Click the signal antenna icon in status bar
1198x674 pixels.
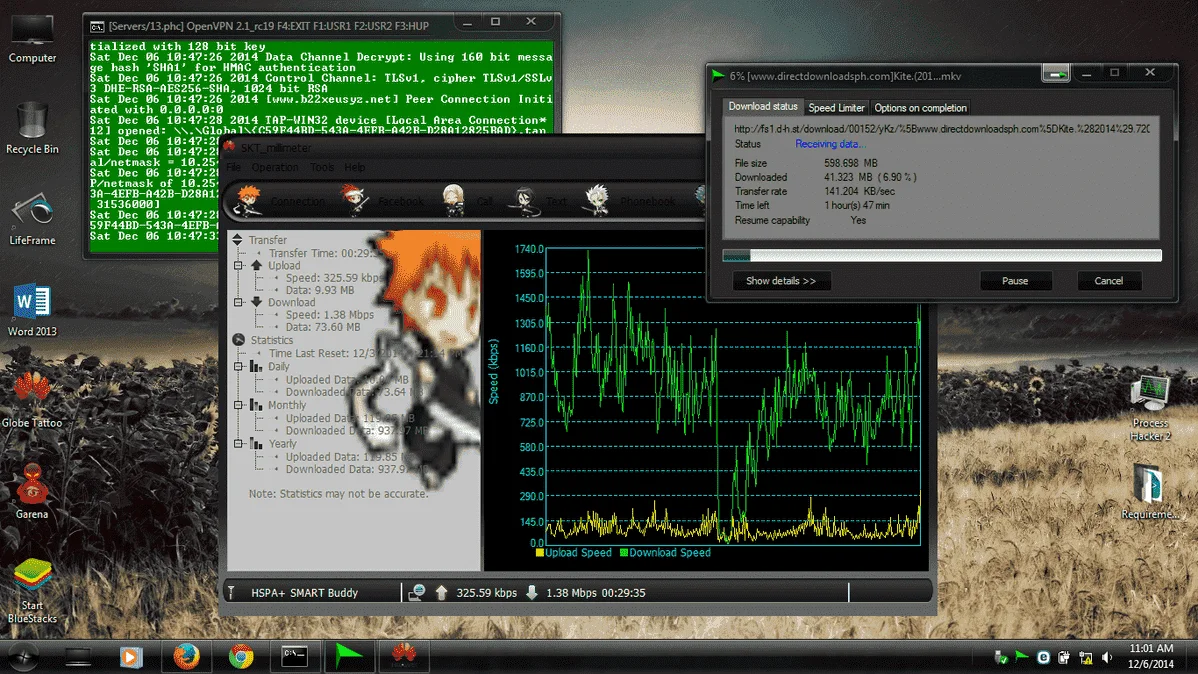click(232, 592)
